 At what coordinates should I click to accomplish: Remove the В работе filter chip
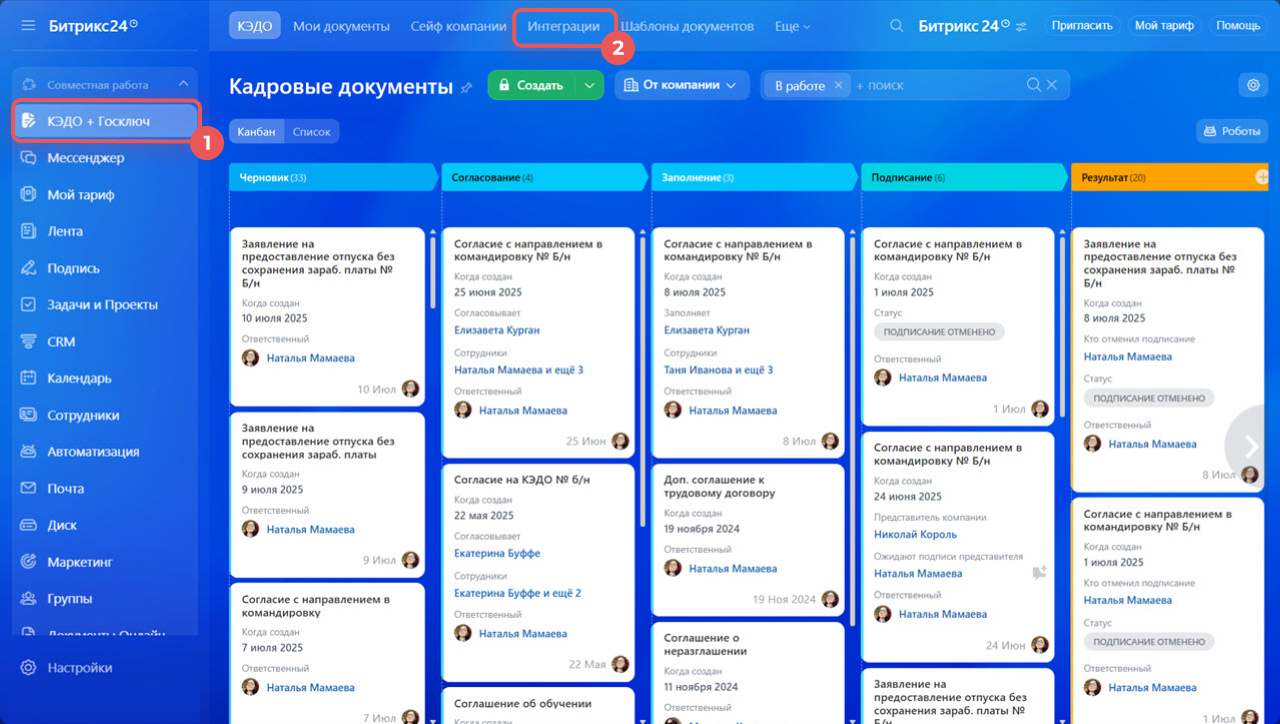[x=839, y=85]
